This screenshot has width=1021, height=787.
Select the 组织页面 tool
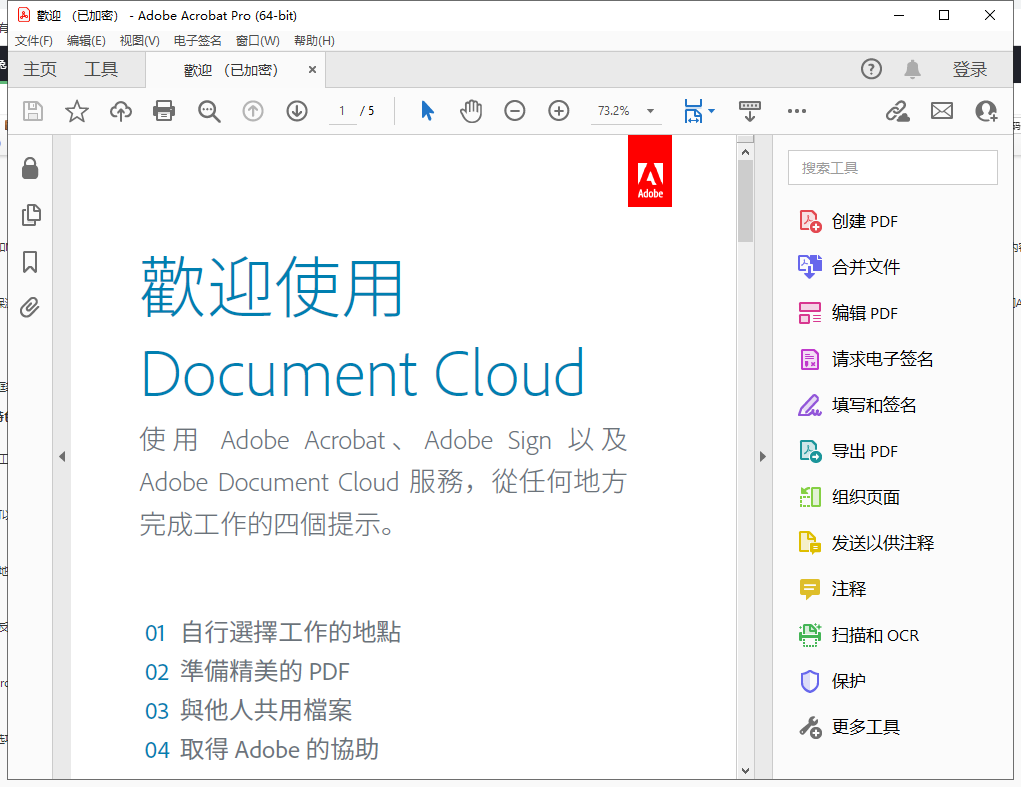tap(849, 497)
